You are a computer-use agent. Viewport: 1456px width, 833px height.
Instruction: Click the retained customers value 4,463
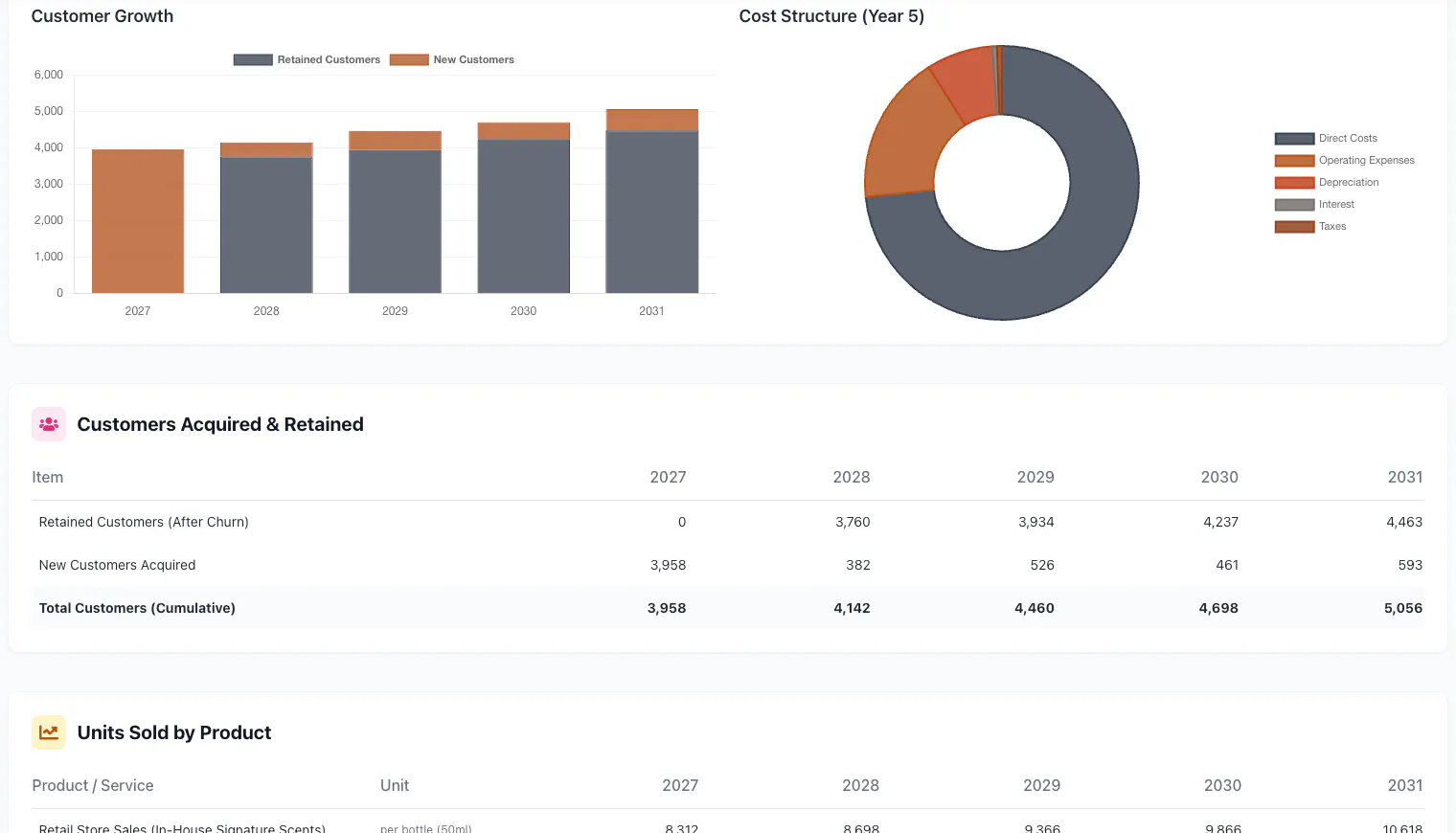point(1404,522)
